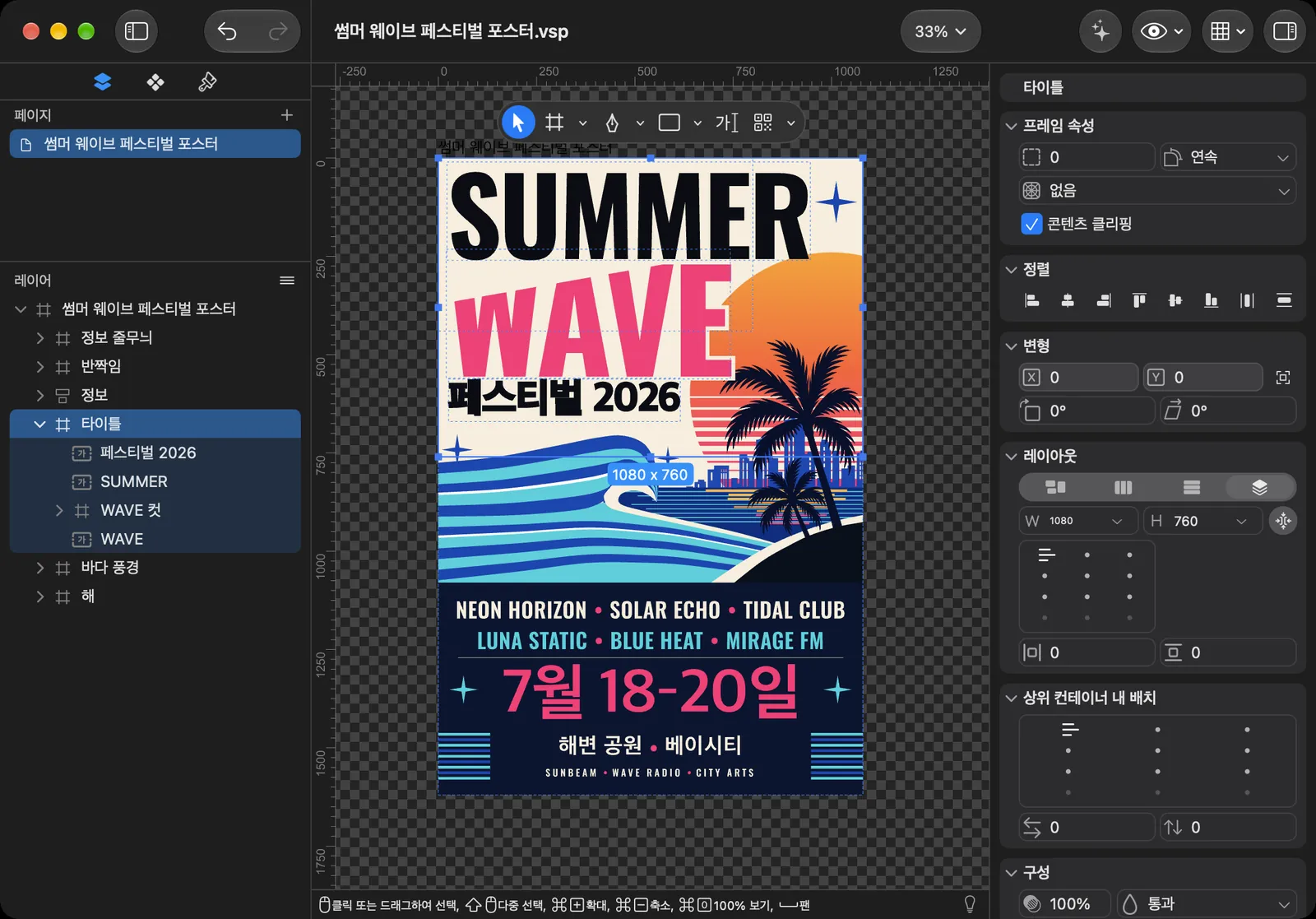Open the 통과 blend mode dropdown
Viewport: 1316px width, 919px height.
[1207, 903]
